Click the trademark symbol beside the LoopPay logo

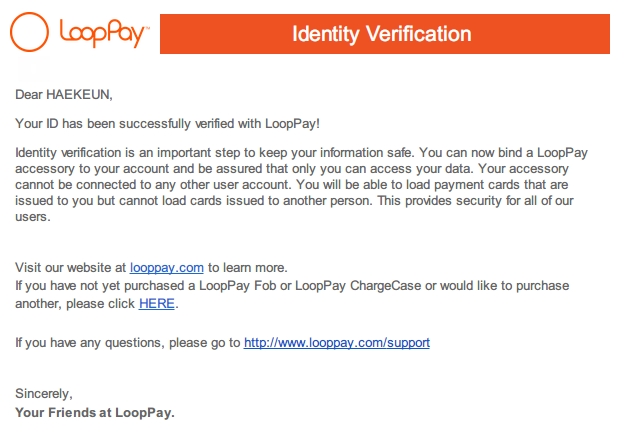[x=147, y=28]
